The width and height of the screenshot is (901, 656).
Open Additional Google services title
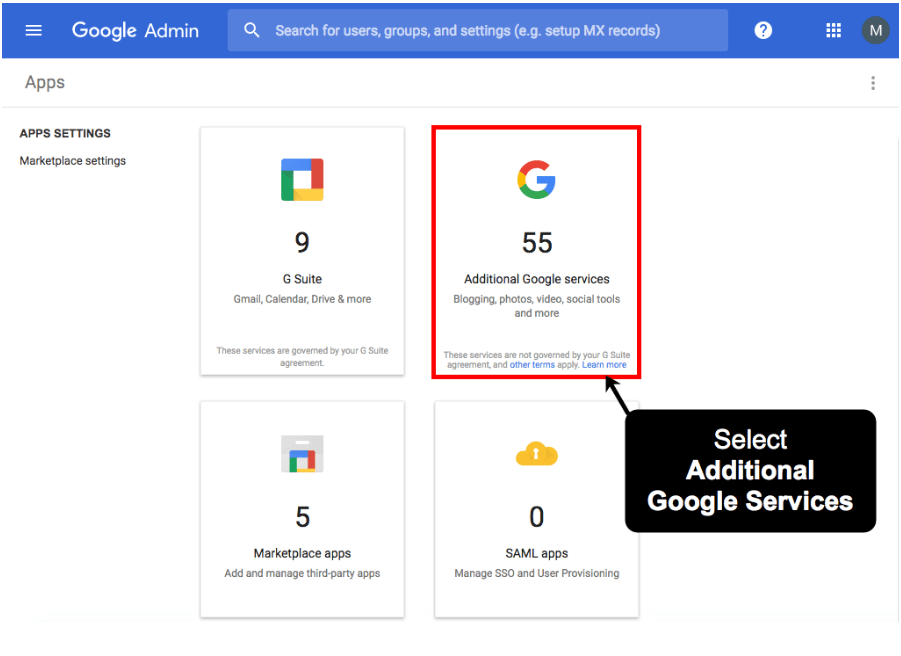point(537,279)
